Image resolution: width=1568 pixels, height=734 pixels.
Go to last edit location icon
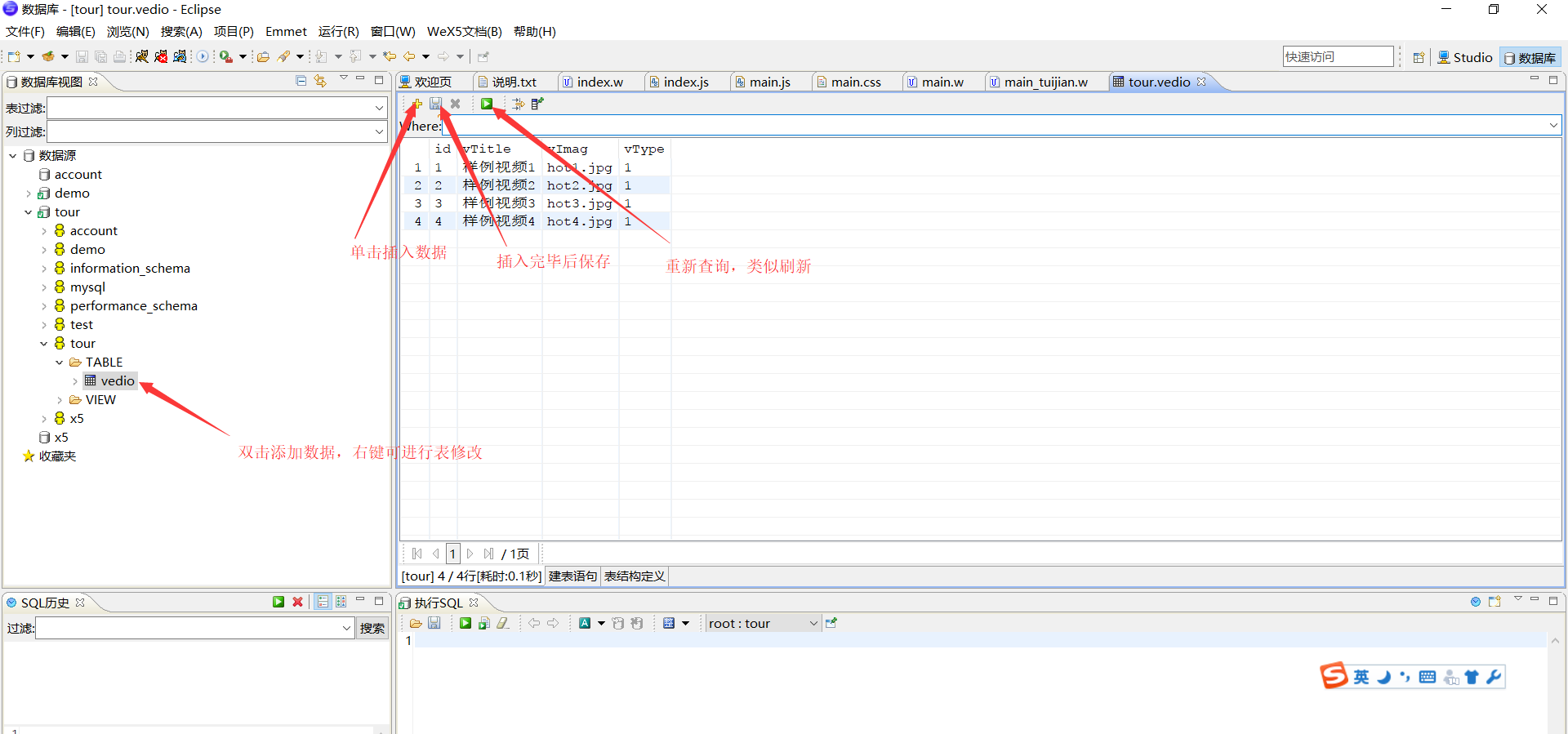(390, 56)
